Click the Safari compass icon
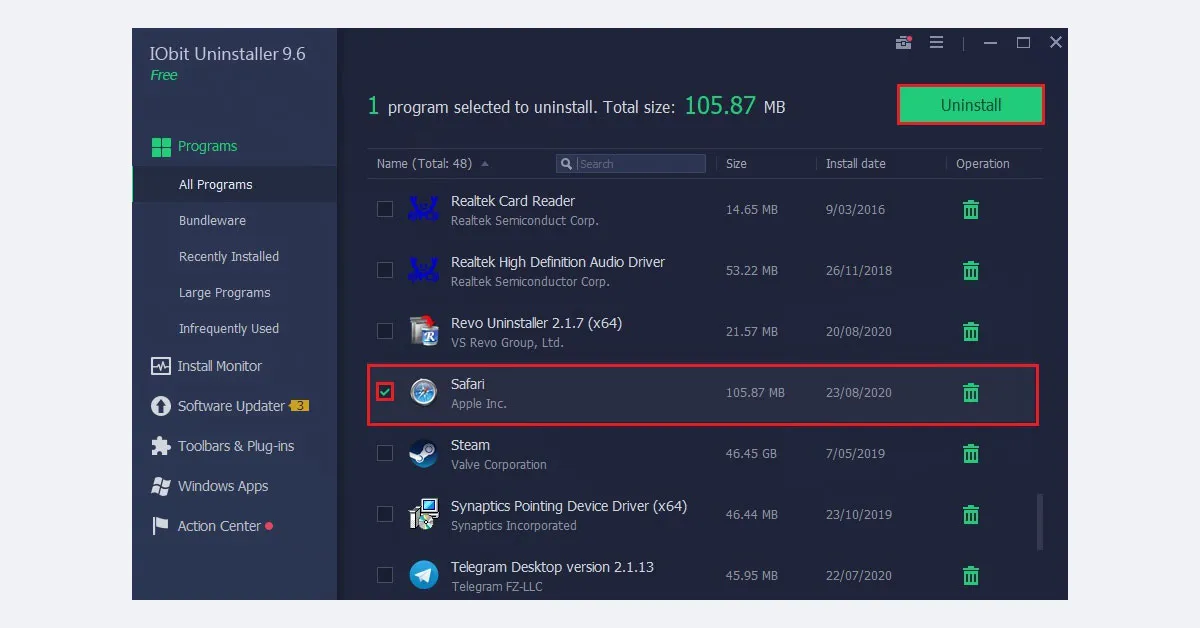The height and width of the screenshot is (628, 1200). tap(423, 393)
